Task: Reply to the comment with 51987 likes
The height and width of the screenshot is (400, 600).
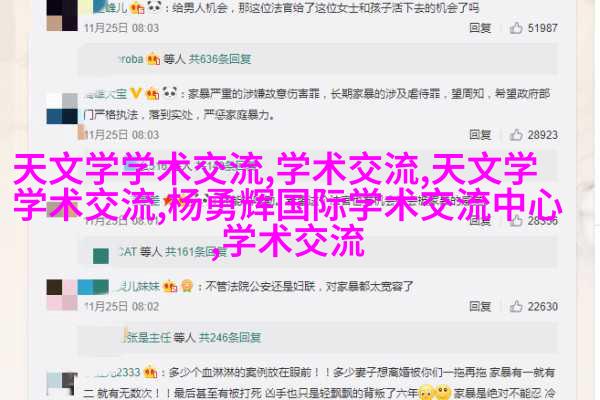Action: (480, 28)
